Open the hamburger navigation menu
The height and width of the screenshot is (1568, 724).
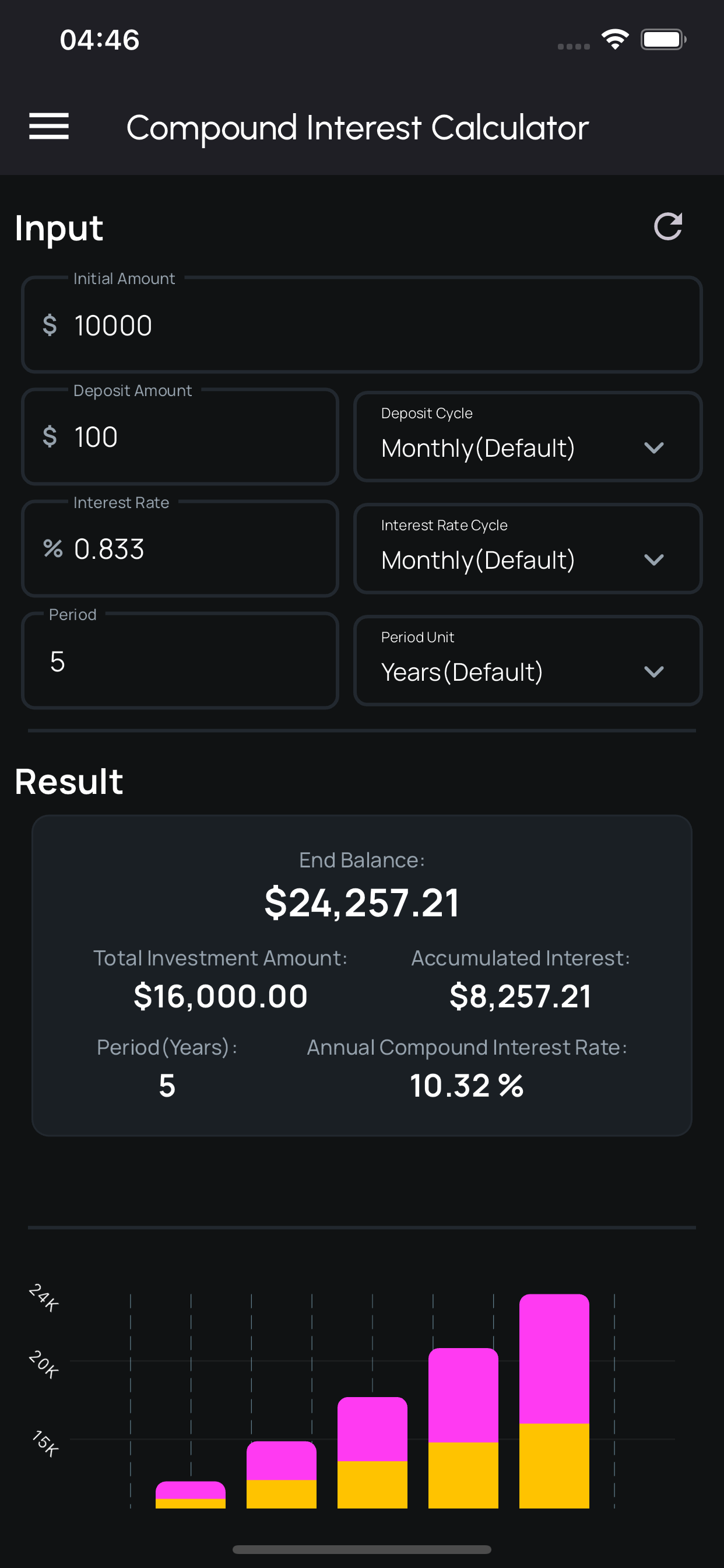[x=48, y=127]
